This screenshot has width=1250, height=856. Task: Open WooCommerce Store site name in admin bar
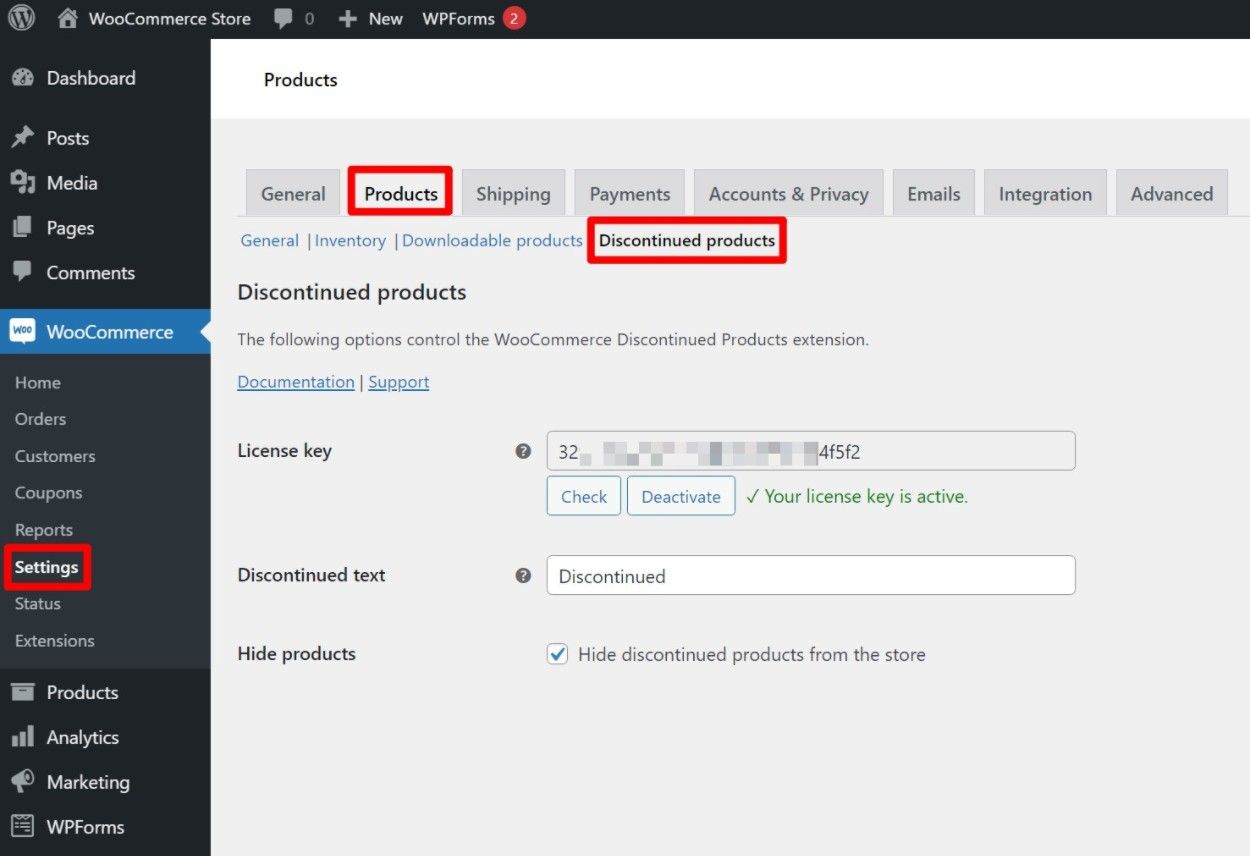pos(170,19)
